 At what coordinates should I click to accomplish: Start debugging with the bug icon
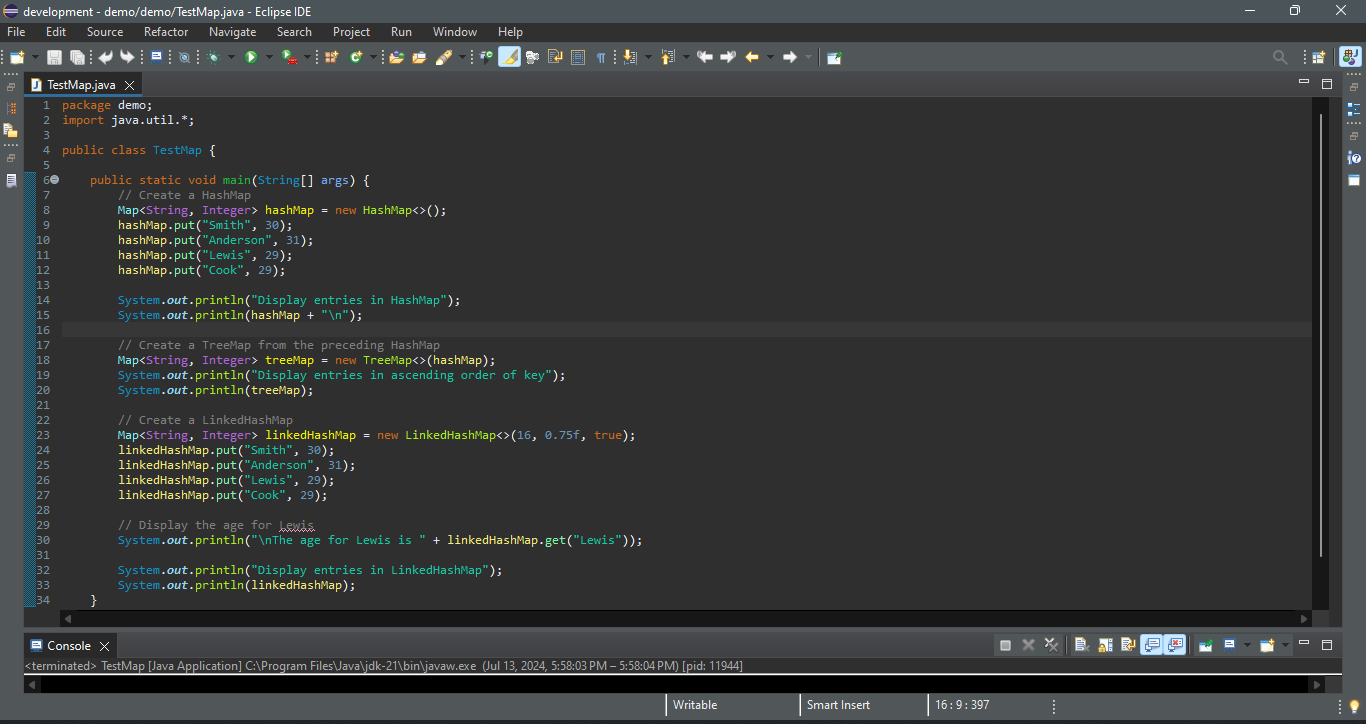(213, 57)
